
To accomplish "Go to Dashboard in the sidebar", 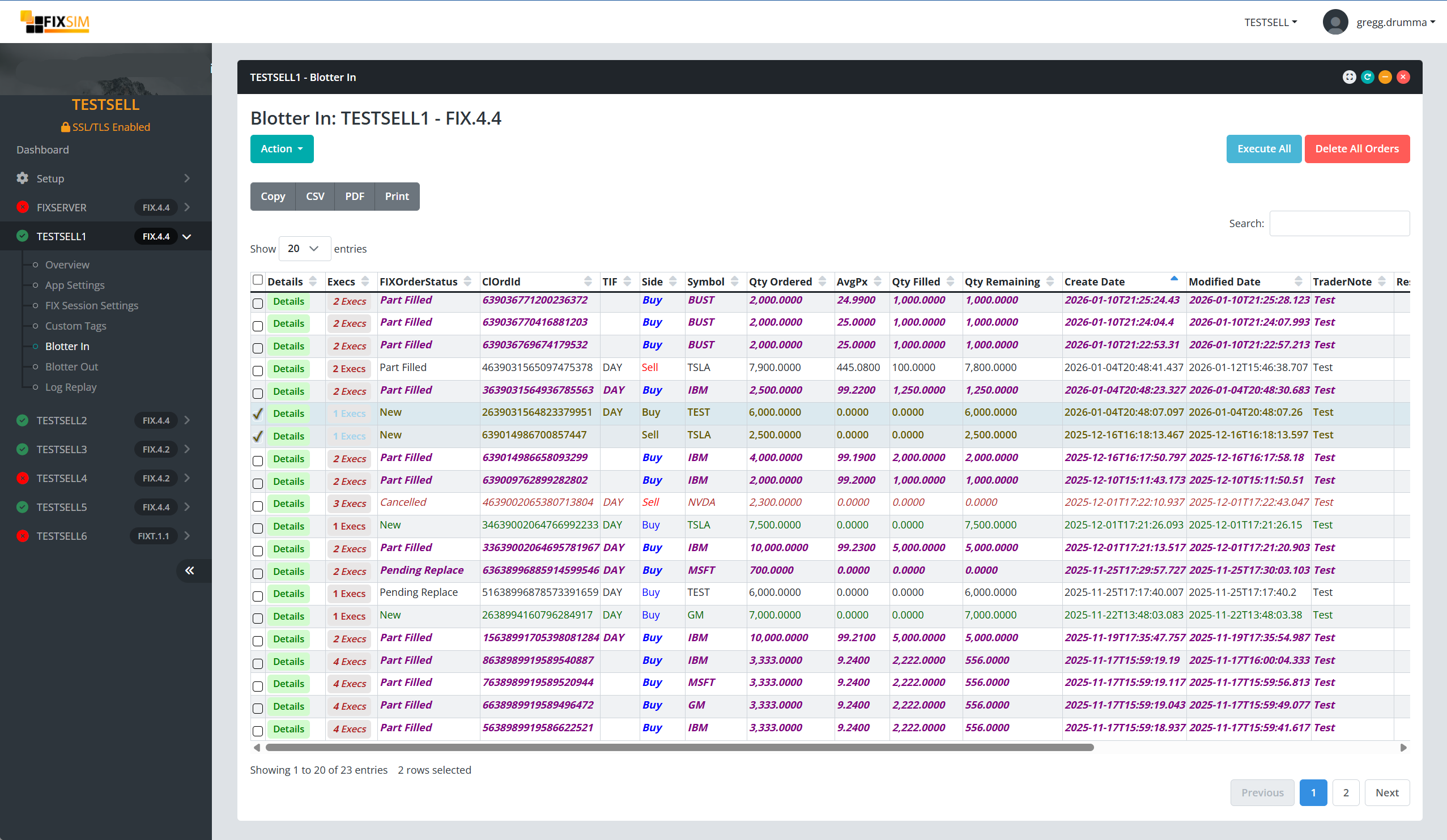I will point(42,150).
